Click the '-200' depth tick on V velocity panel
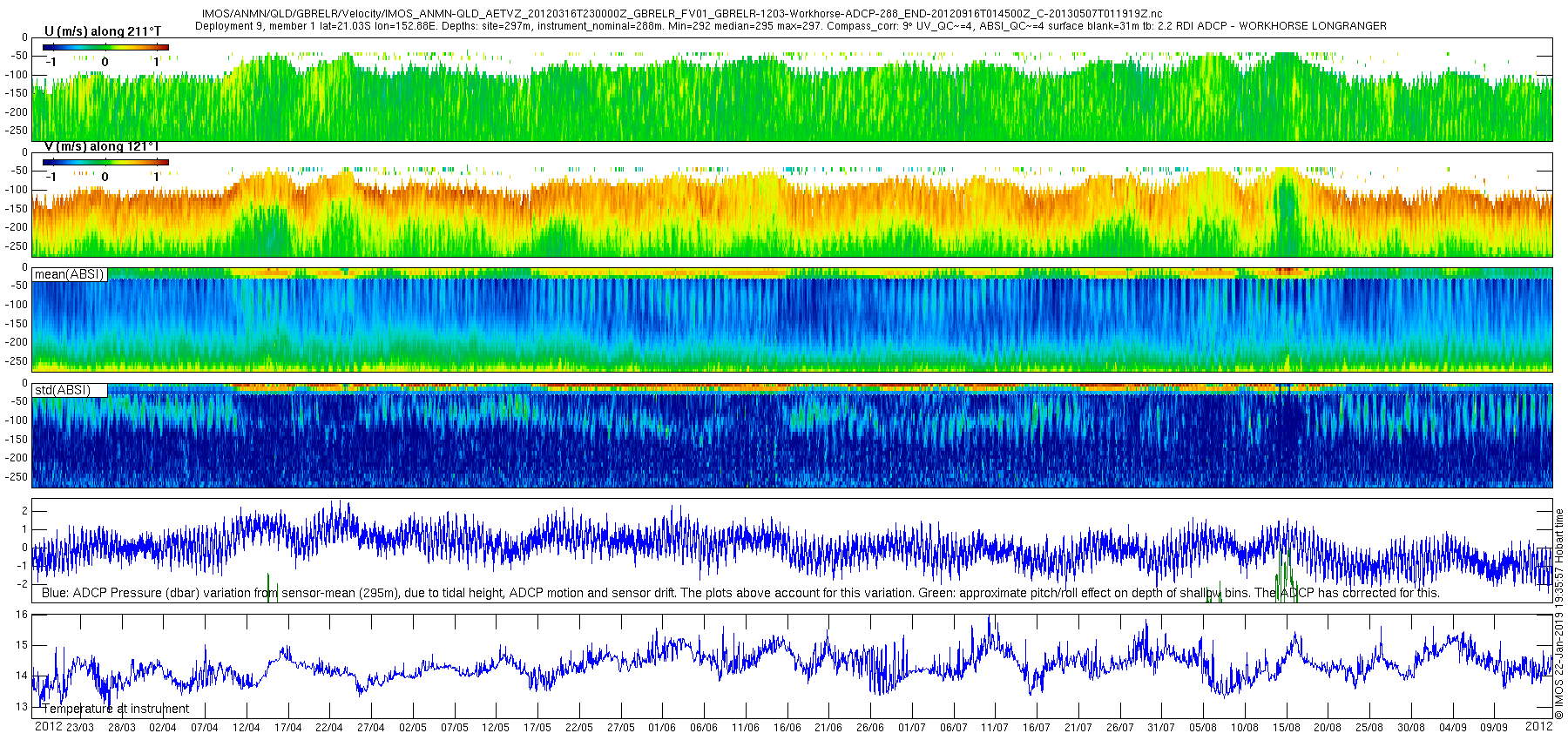This screenshot has width=1568, height=740. point(17,227)
